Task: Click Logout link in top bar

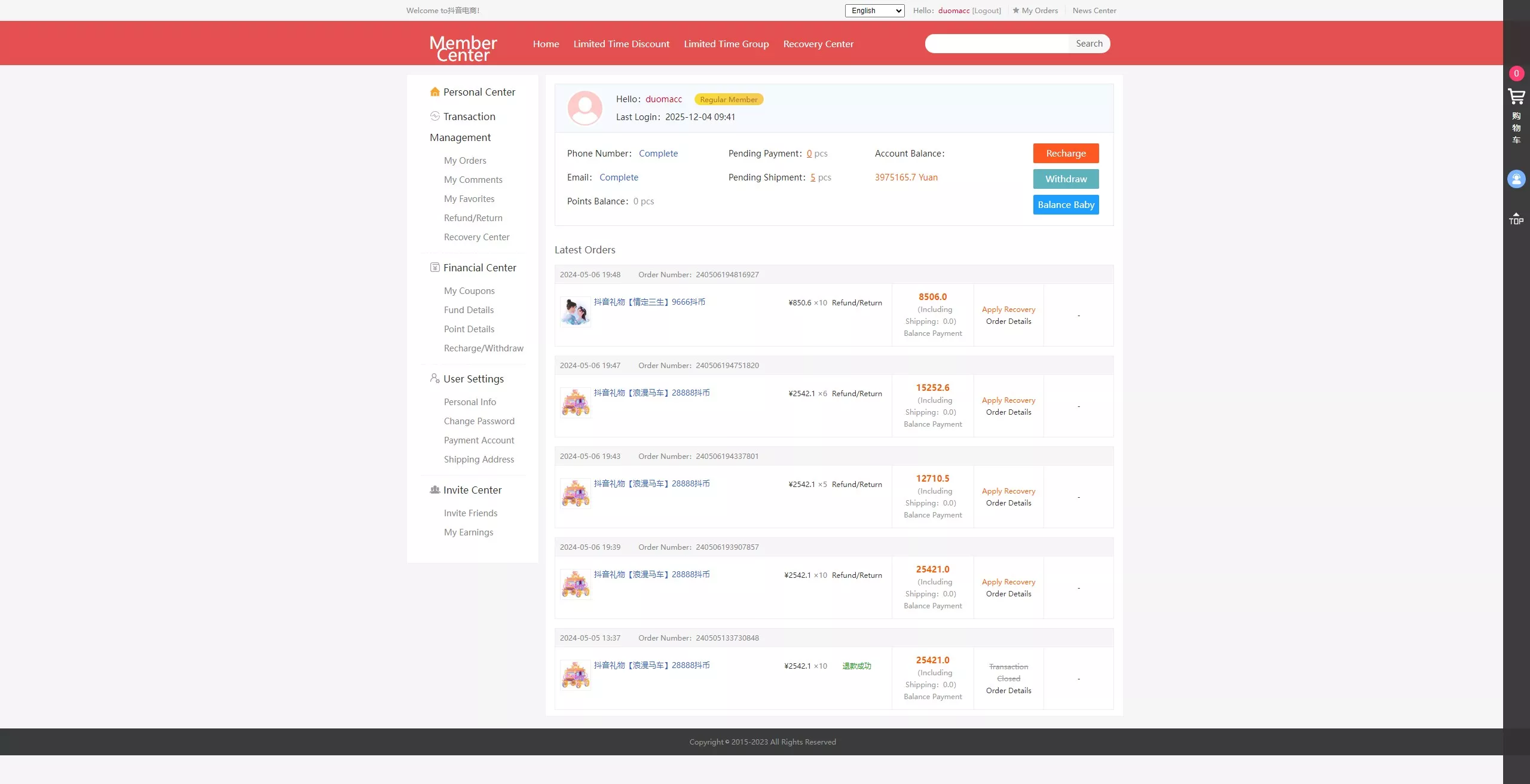Action: coord(986,11)
